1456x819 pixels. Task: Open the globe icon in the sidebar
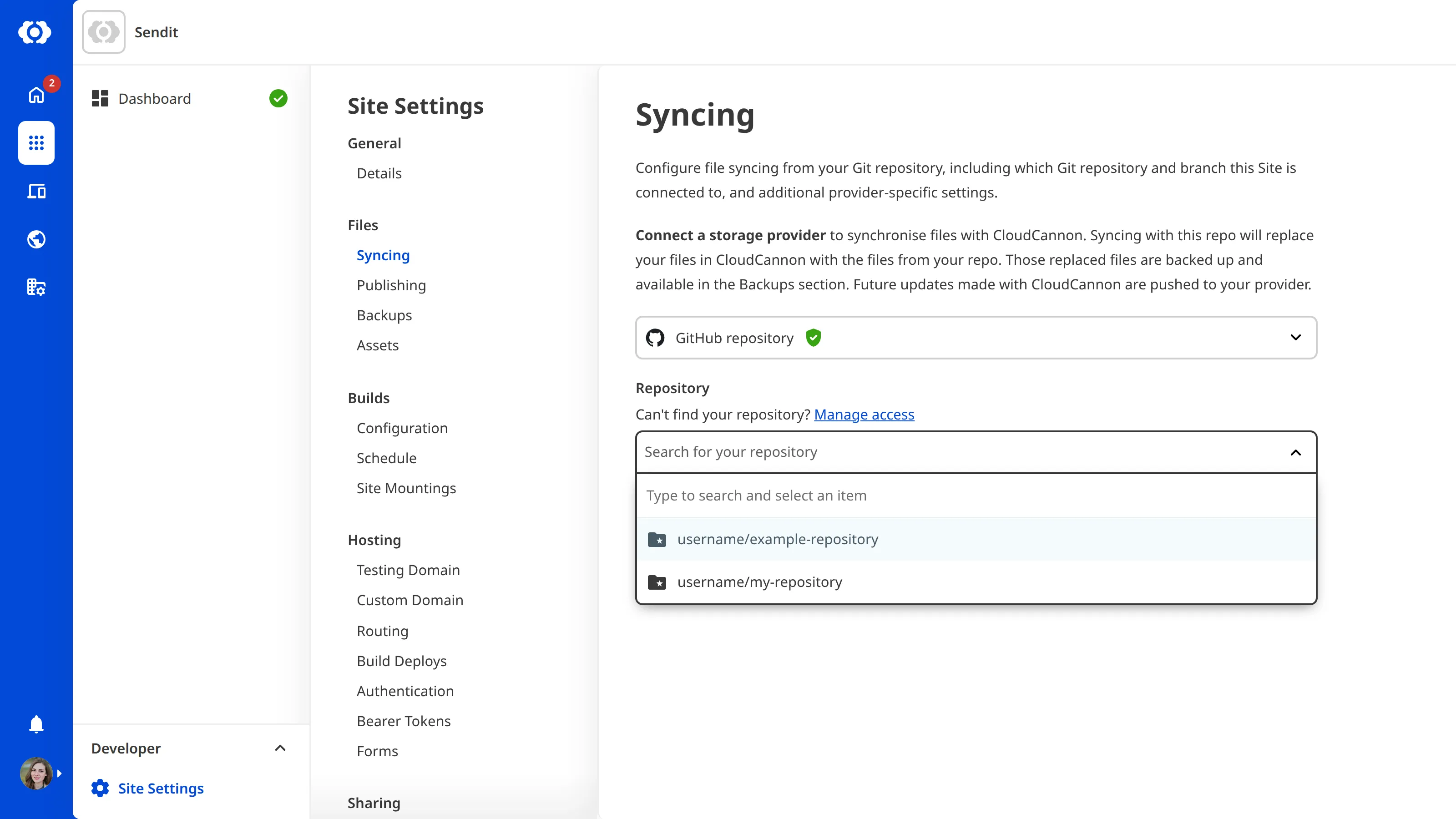(35, 239)
